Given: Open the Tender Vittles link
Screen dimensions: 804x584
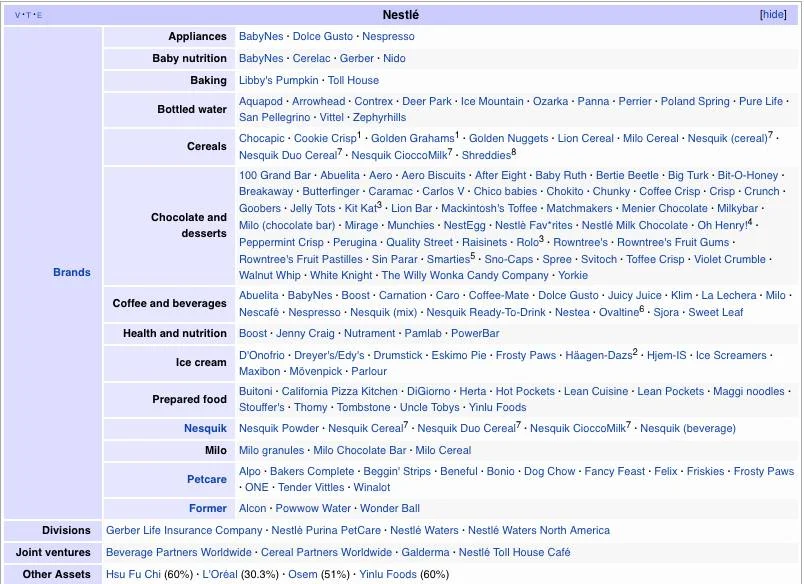Looking at the screenshot, I should 311,487.
